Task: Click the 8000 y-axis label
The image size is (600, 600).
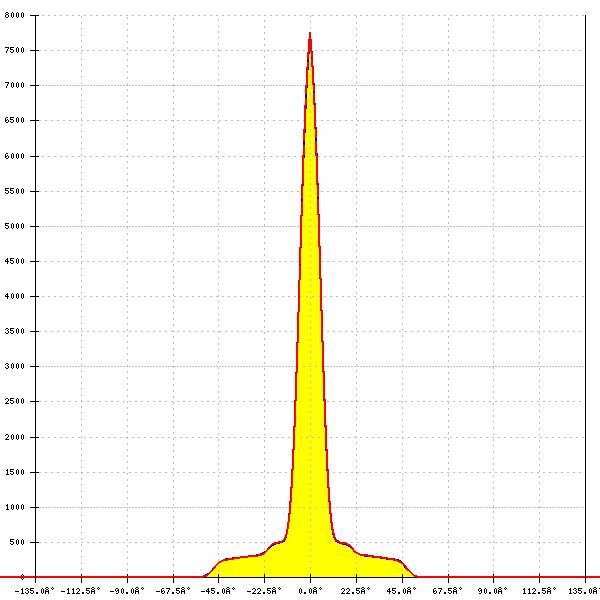Action: tap(15, 15)
